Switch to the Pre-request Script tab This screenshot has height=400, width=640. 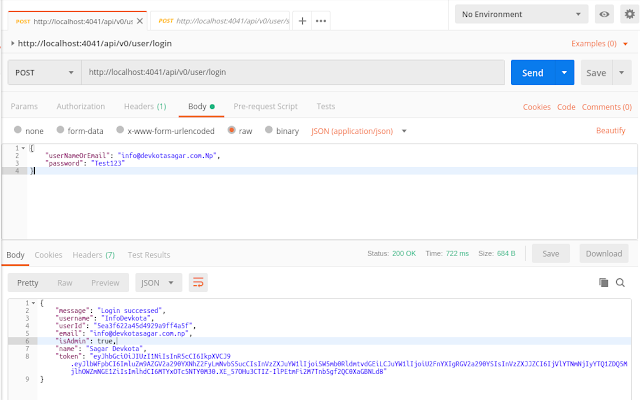[265, 106]
